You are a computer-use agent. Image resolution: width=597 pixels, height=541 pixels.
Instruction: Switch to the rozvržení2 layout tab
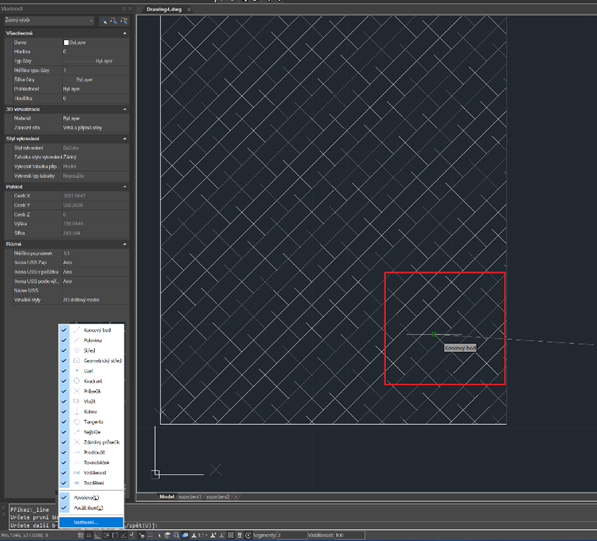tap(218, 497)
